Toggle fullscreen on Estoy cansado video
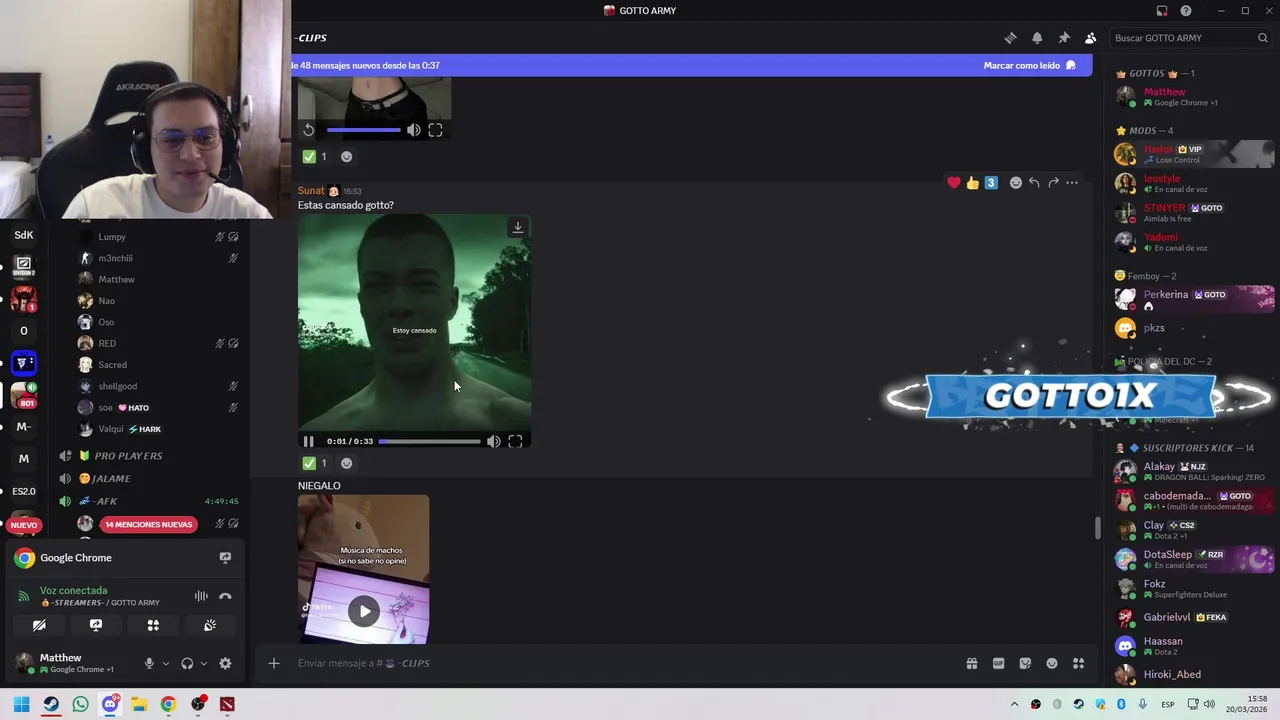The width and height of the screenshot is (1280, 720). pos(515,441)
